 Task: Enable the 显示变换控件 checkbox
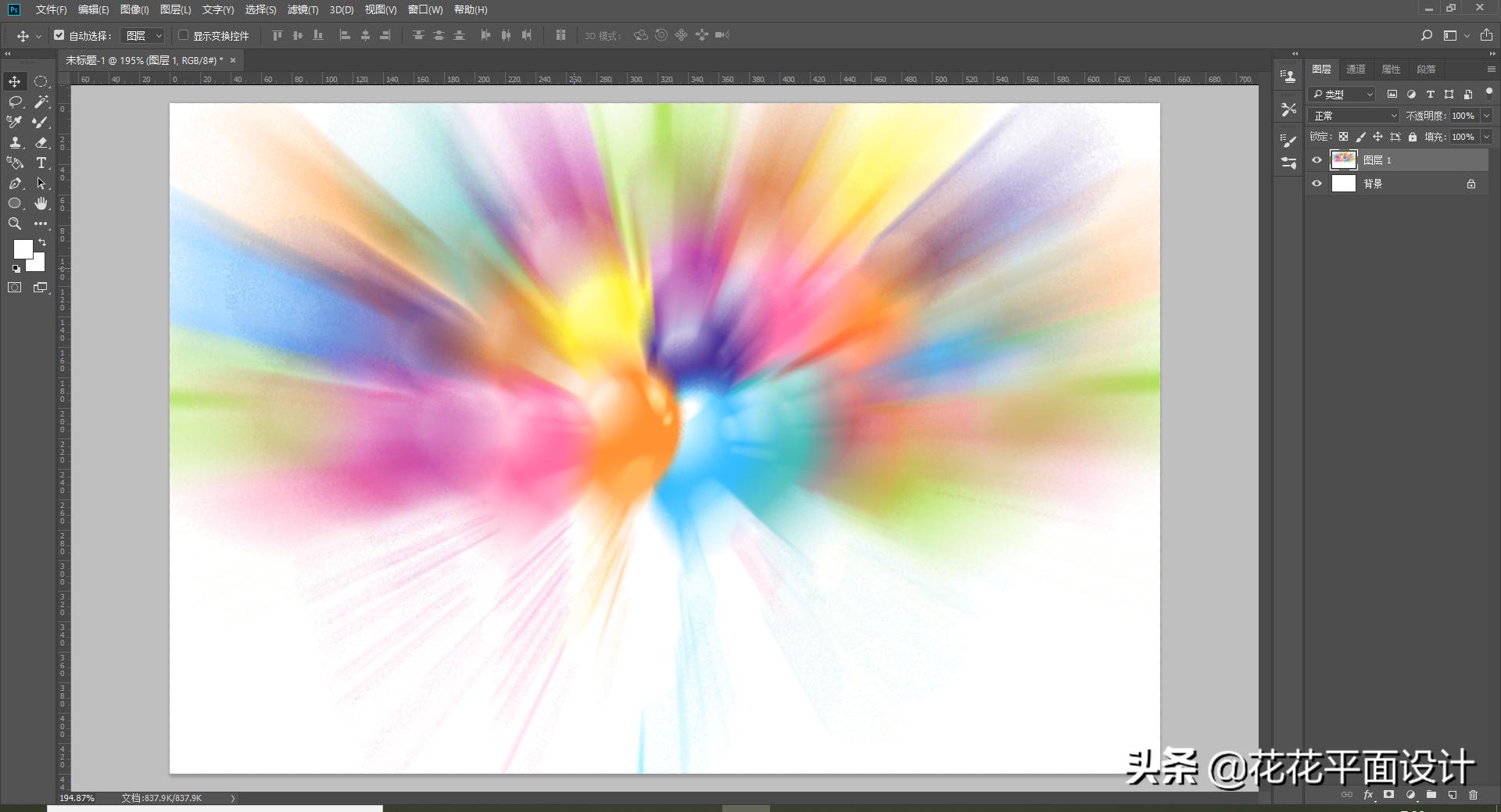click(x=184, y=35)
